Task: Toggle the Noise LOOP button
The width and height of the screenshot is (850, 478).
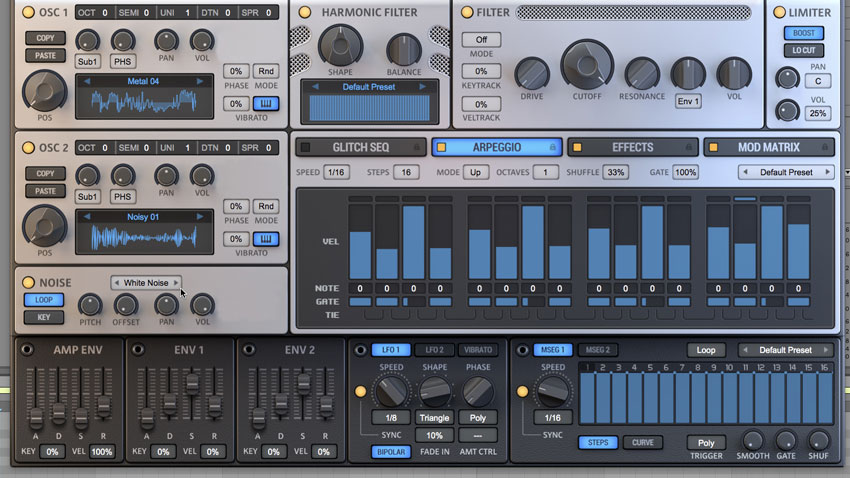Action: coord(44,300)
